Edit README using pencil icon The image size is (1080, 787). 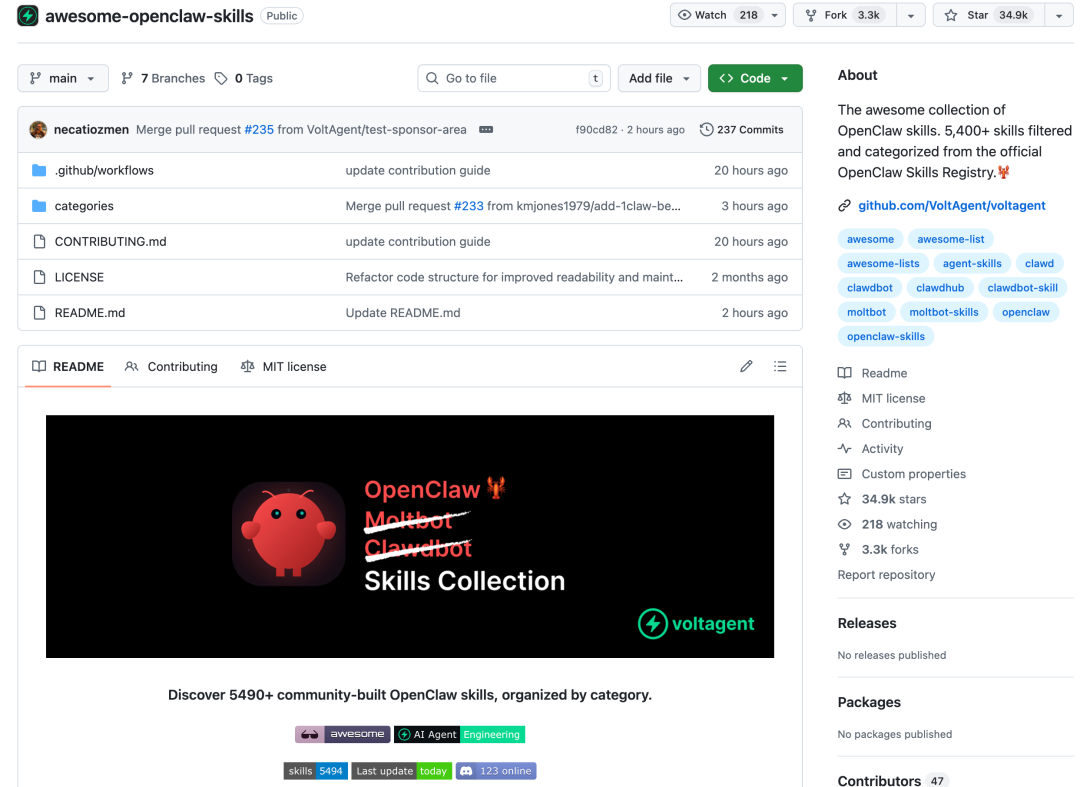click(746, 366)
